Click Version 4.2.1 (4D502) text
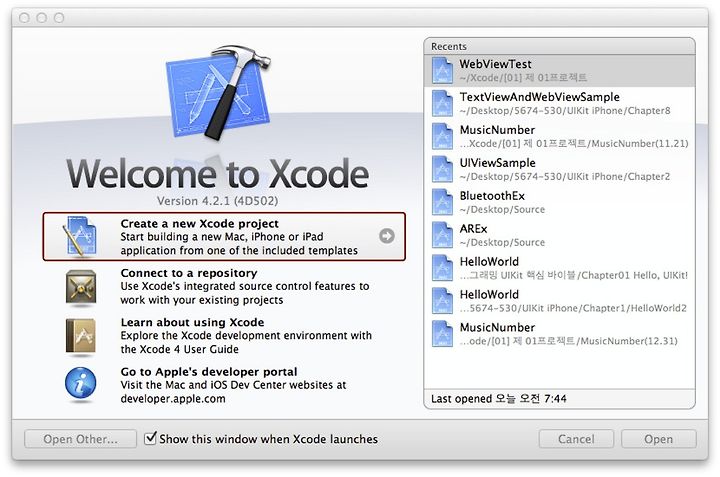 point(217,201)
